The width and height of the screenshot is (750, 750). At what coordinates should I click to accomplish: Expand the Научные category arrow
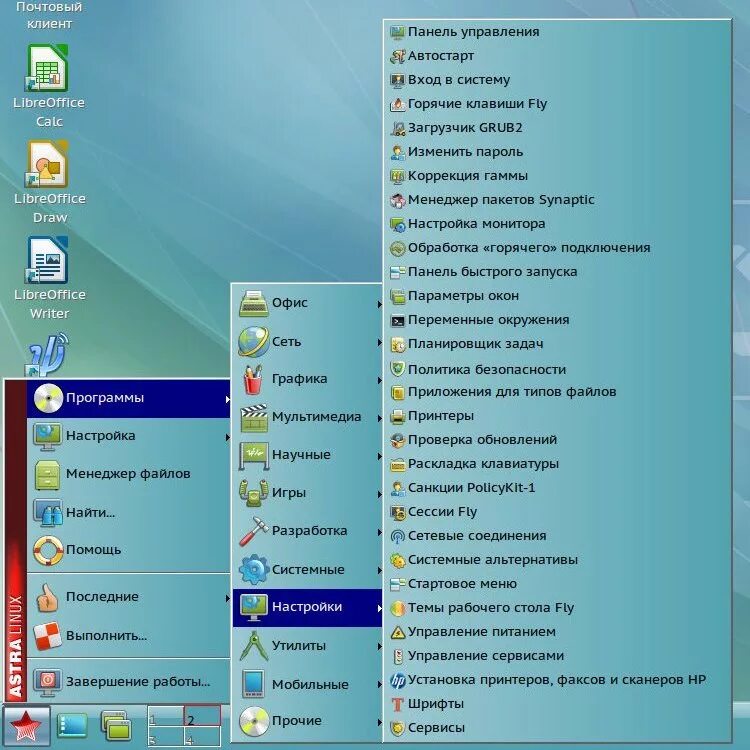[379, 456]
